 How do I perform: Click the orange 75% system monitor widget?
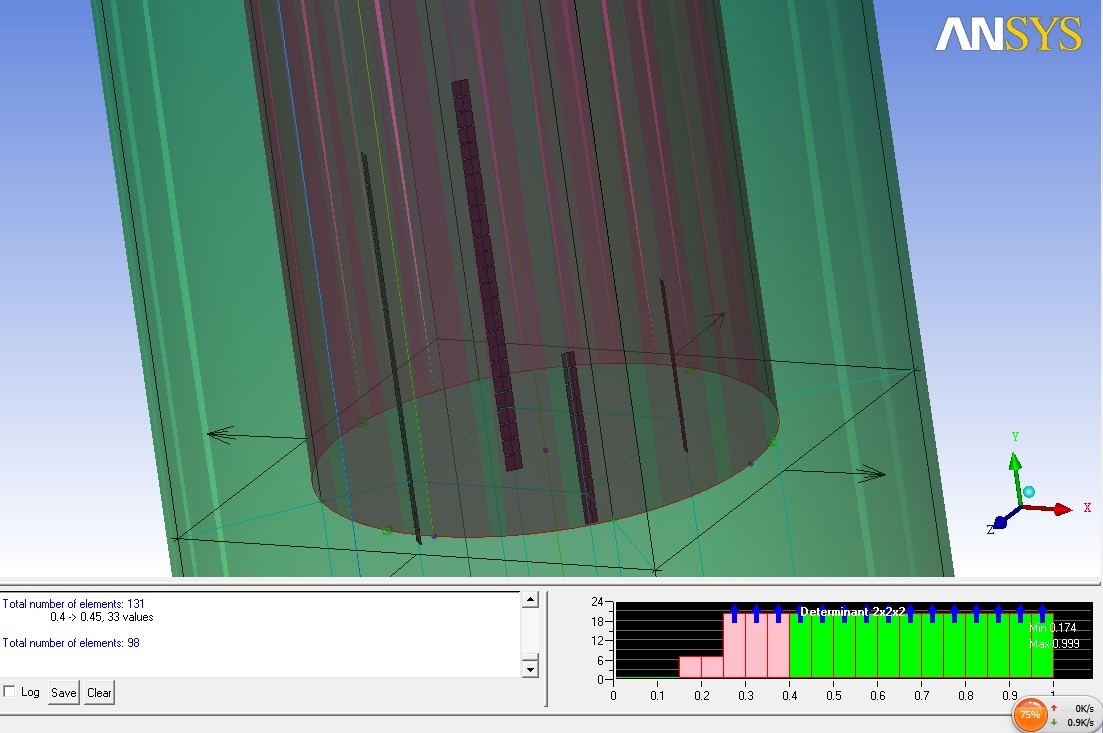coord(1030,714)
